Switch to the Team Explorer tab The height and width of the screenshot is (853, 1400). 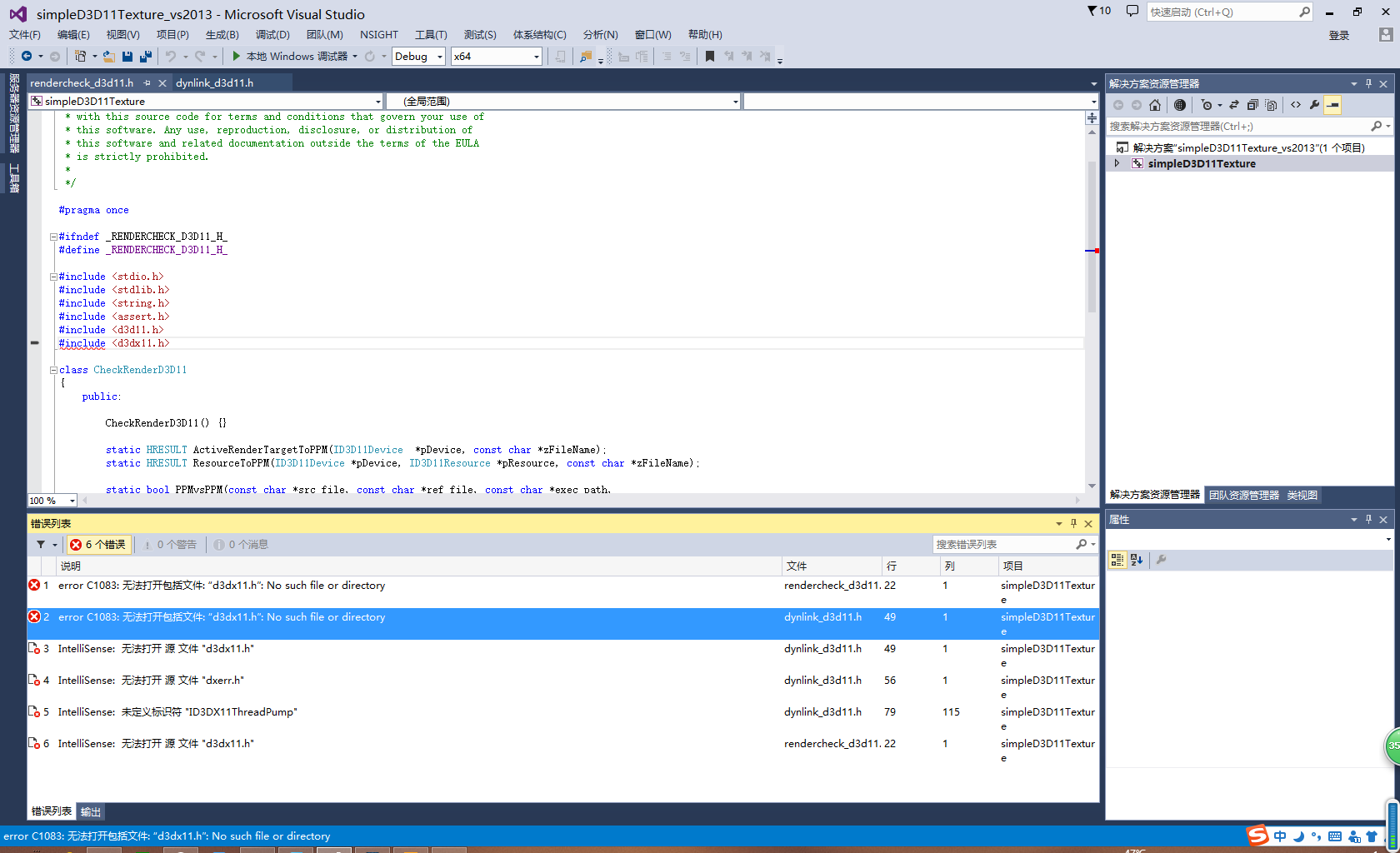pos(1243,496)
